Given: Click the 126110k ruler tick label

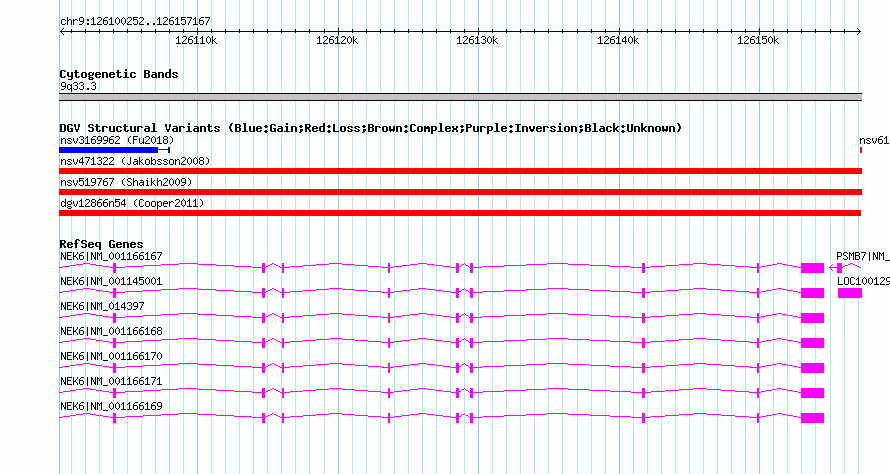Looking at the screenshot, I should (196, 40).
